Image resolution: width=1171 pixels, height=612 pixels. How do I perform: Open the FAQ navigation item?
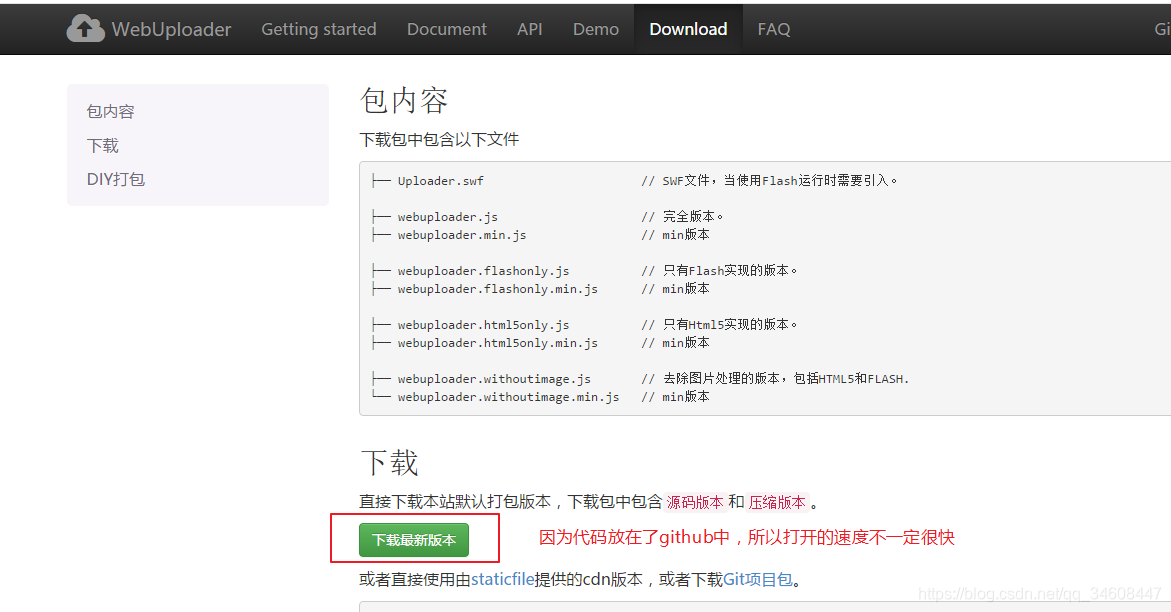[774, 29]
